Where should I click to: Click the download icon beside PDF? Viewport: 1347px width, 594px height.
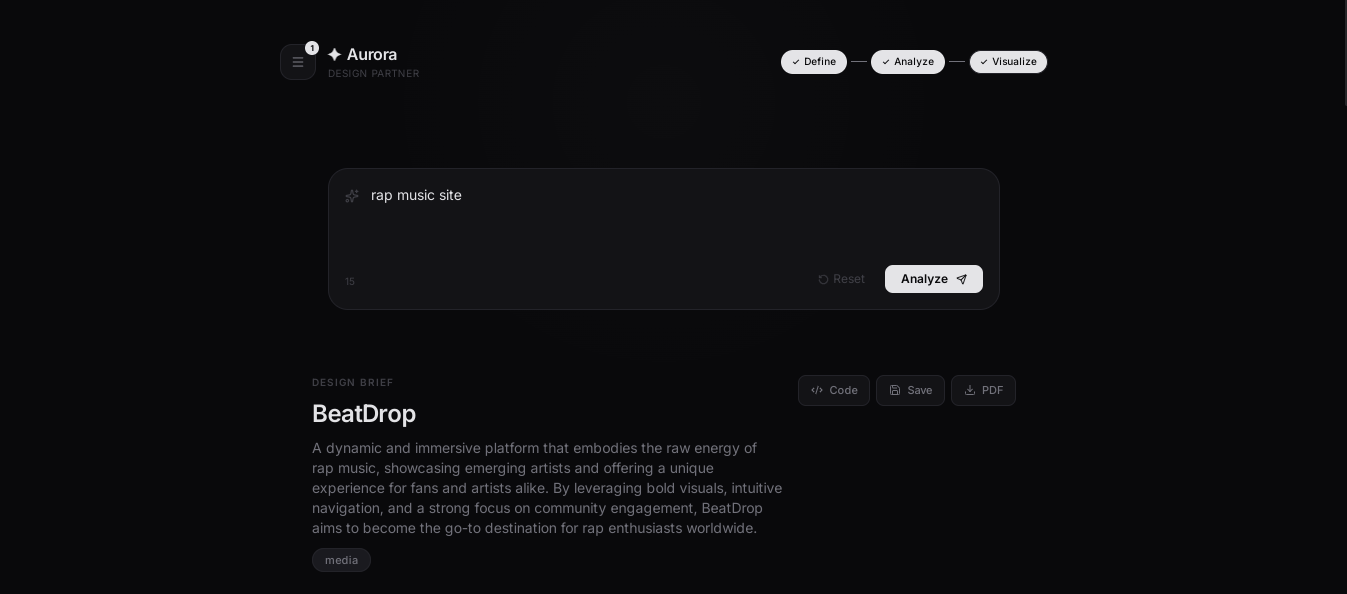(970, 391)
